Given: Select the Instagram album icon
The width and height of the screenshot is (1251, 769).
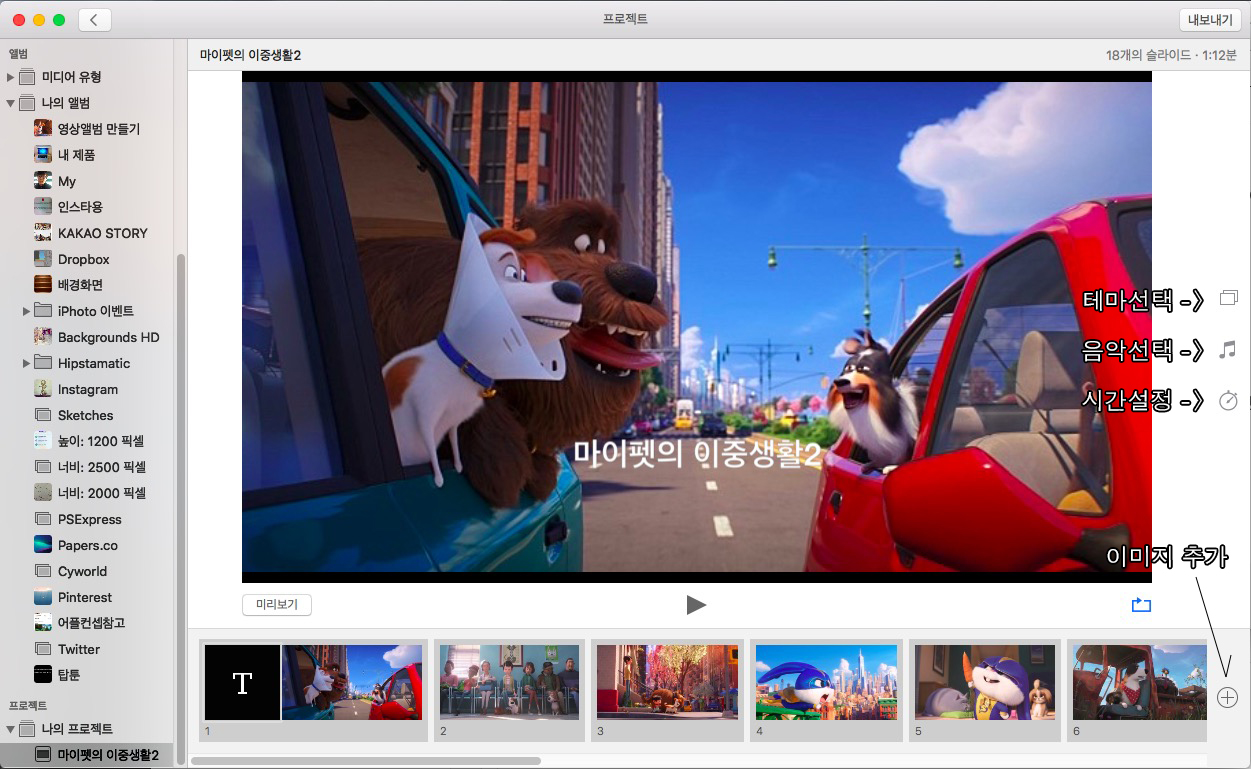Looking at the screenshot, I should (x=43, y=389).
